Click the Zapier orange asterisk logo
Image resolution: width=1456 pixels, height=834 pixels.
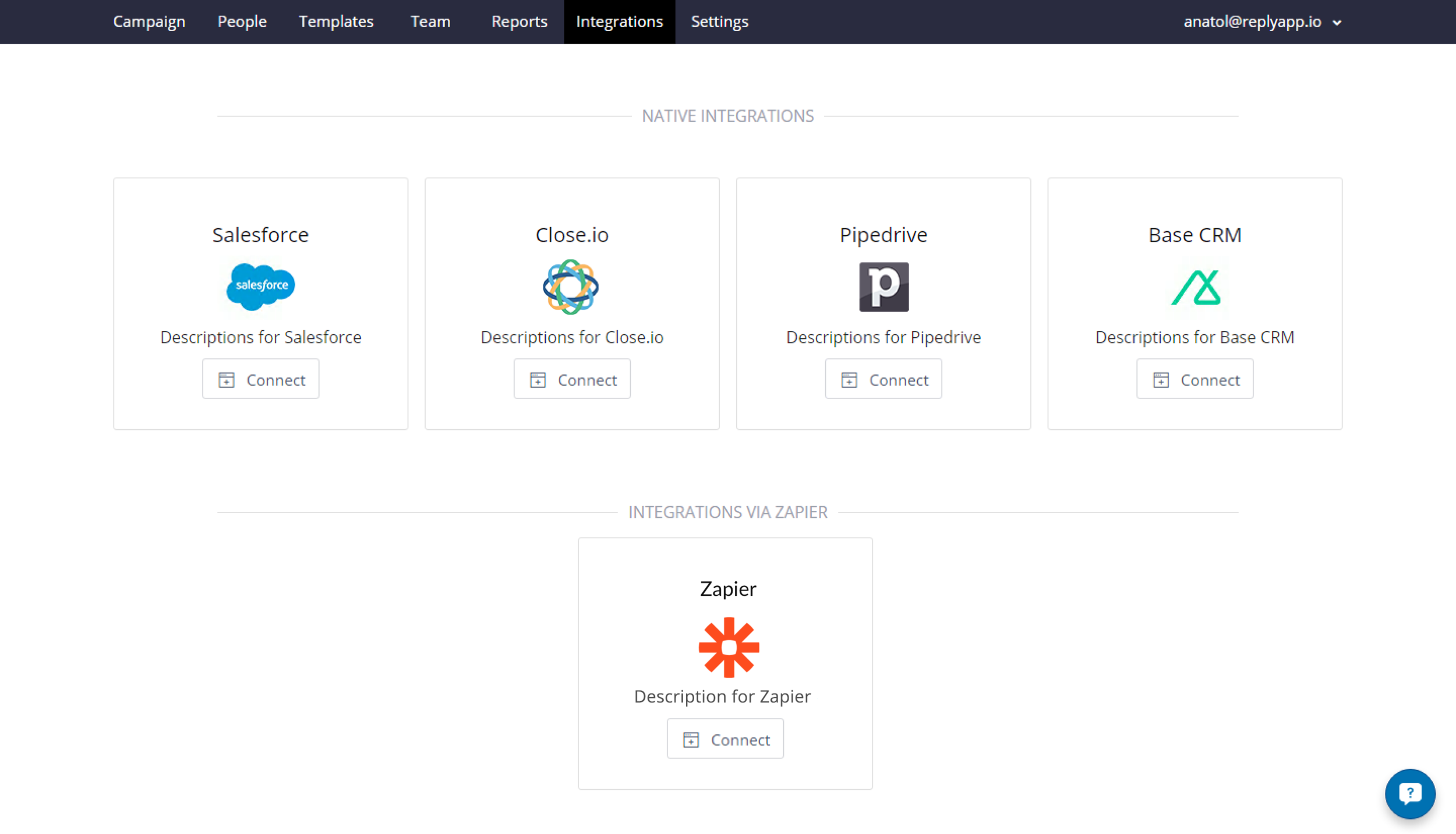(729, 647)
